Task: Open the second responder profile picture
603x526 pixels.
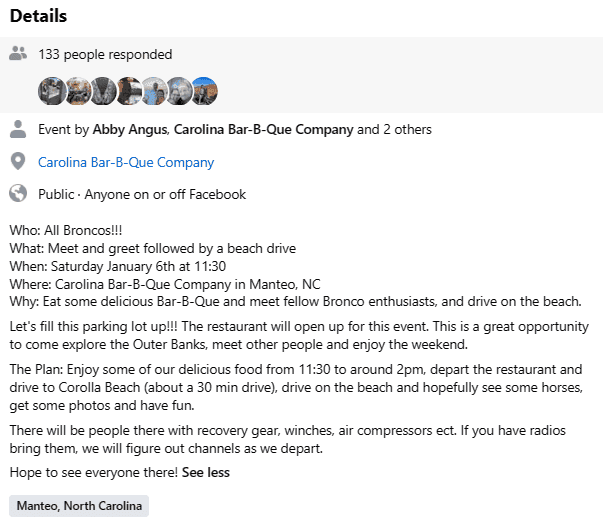Action: pyautogui.click(x=78, y=91)
